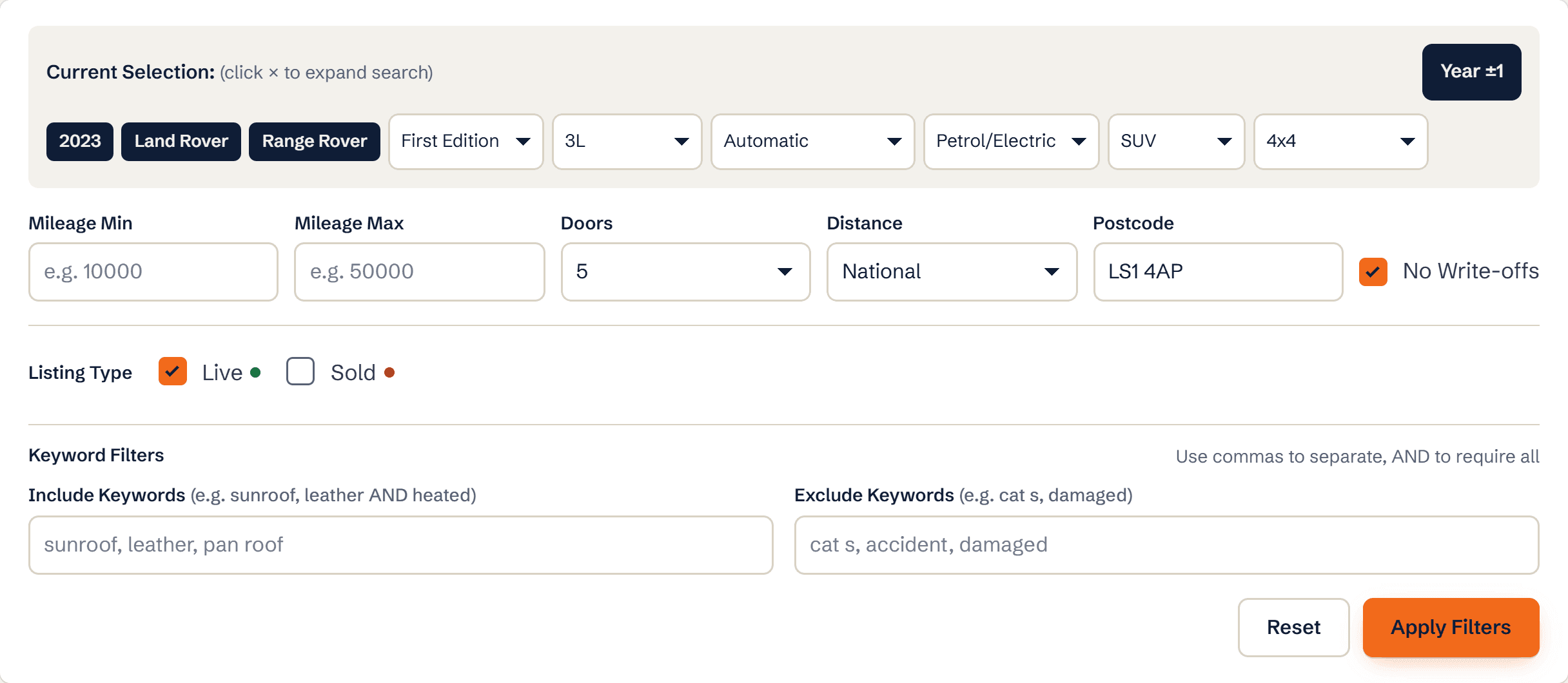The height and width of the screenshot is (683, 1568).
Task: Click the "Current Selection:" heading text
Action: [x=131, y=72]
